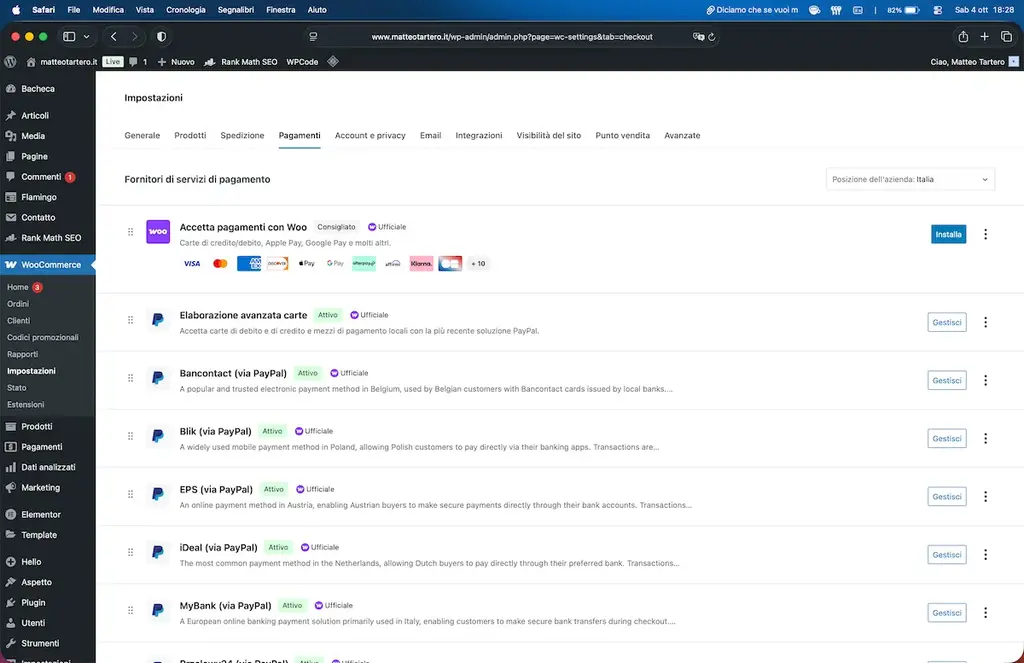Open Codici promozionali in WooCommerce submenu
This screenshot has height=663, width=1024.
pyautogui.click(x=42, y=337)
